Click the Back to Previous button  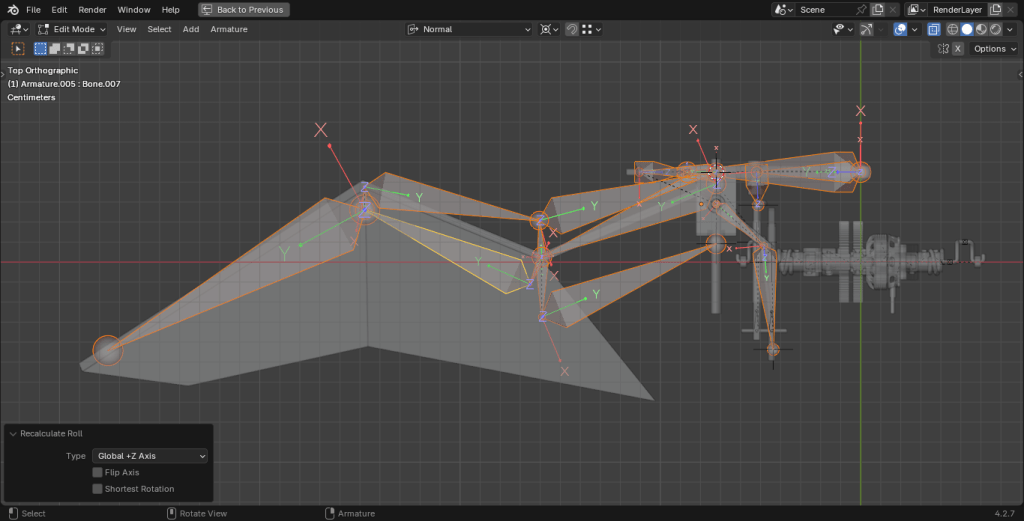coord(244,9)
